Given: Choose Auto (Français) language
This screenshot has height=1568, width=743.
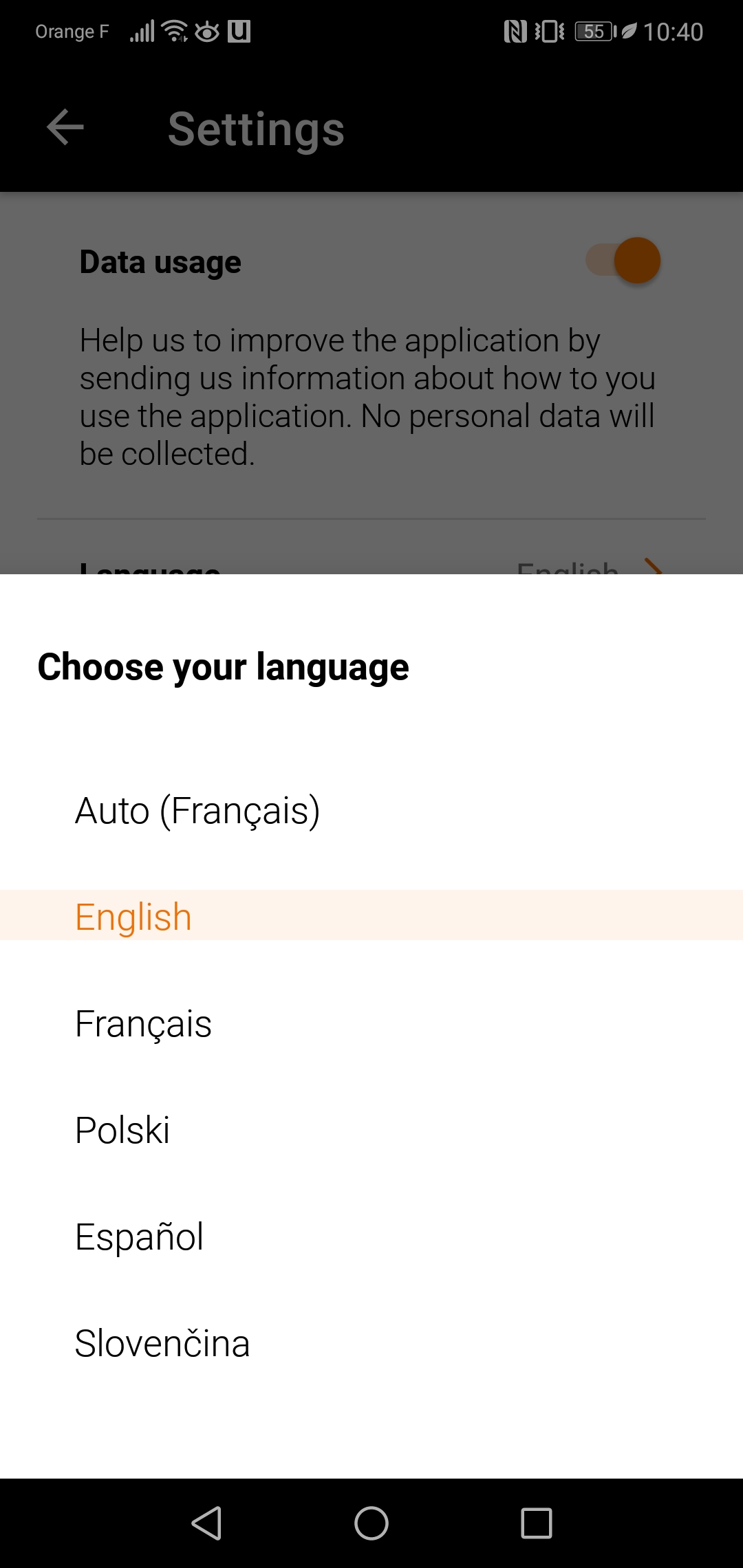Looking at the screenshot, I should coord(197,811).
